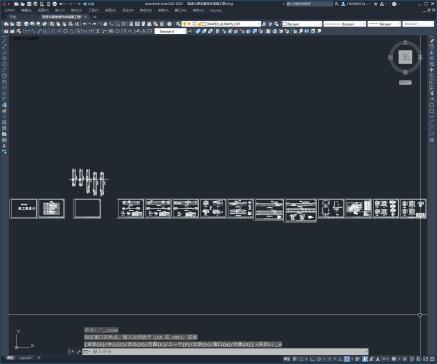Viewport: 437px width, 364px height.
Task: Toggle the highlighted annotation visibility button
Action: coord(364,359)
